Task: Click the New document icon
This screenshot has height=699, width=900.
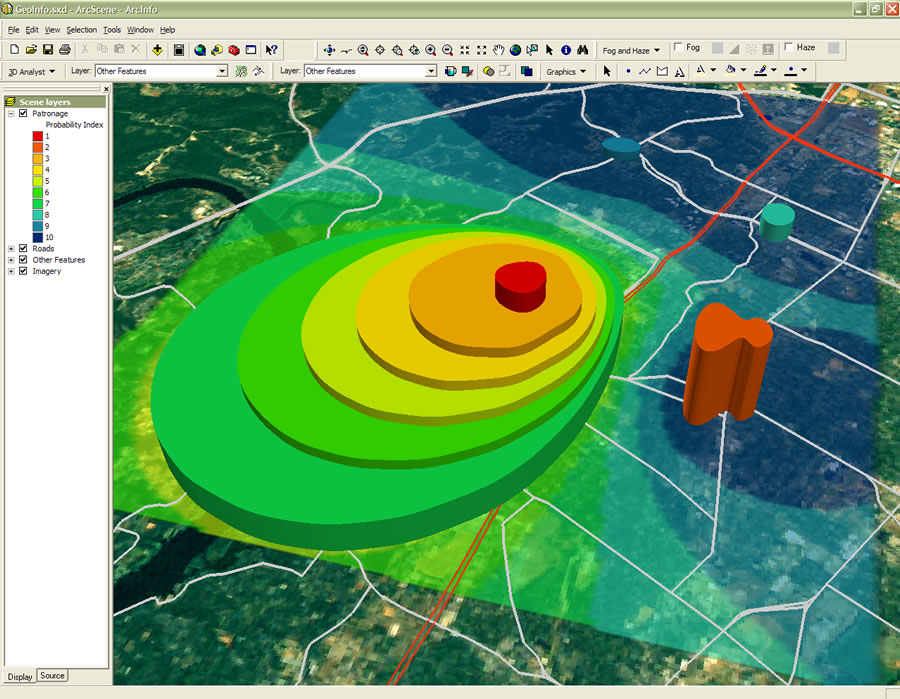Action: coord(15,50)
